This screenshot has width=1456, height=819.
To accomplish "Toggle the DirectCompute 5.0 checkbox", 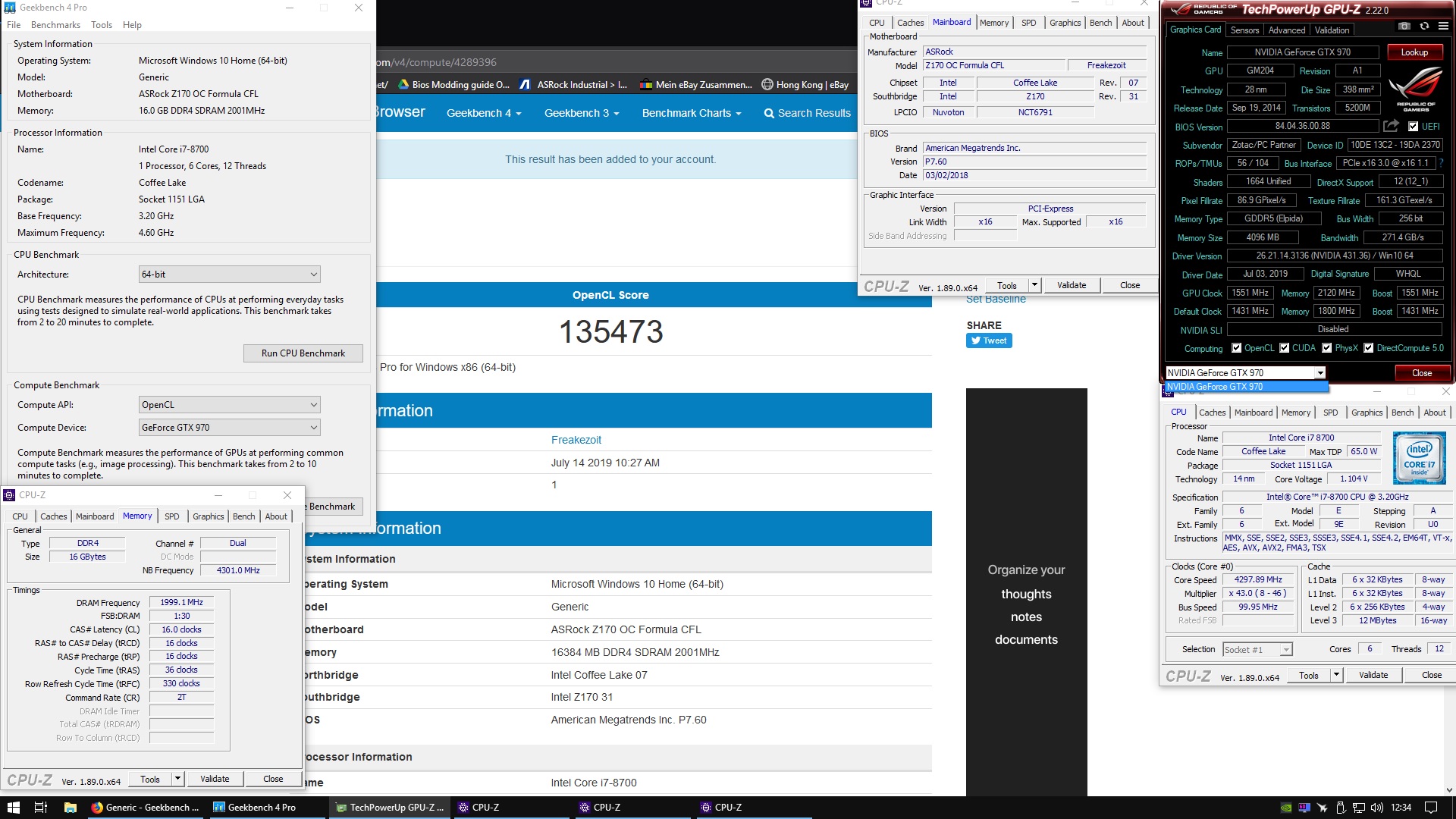I will tap(1368, 348).
